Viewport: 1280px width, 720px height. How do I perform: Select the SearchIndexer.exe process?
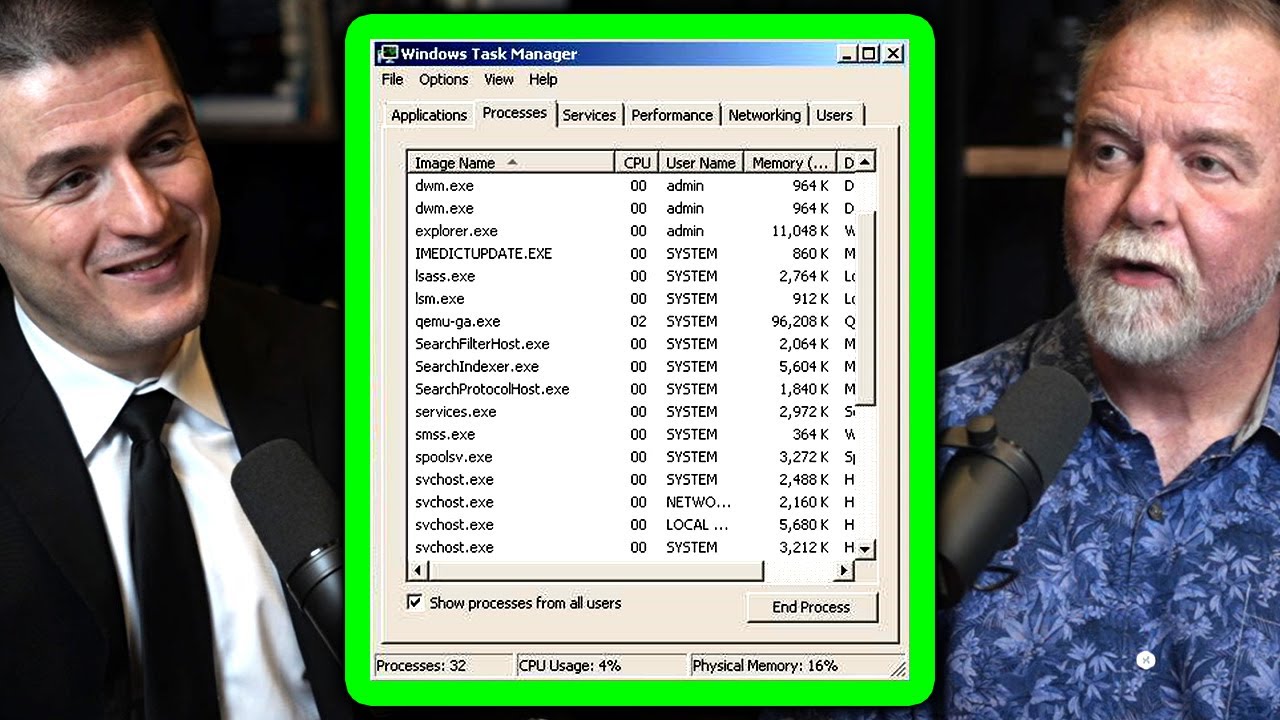(x=632, y=366)
